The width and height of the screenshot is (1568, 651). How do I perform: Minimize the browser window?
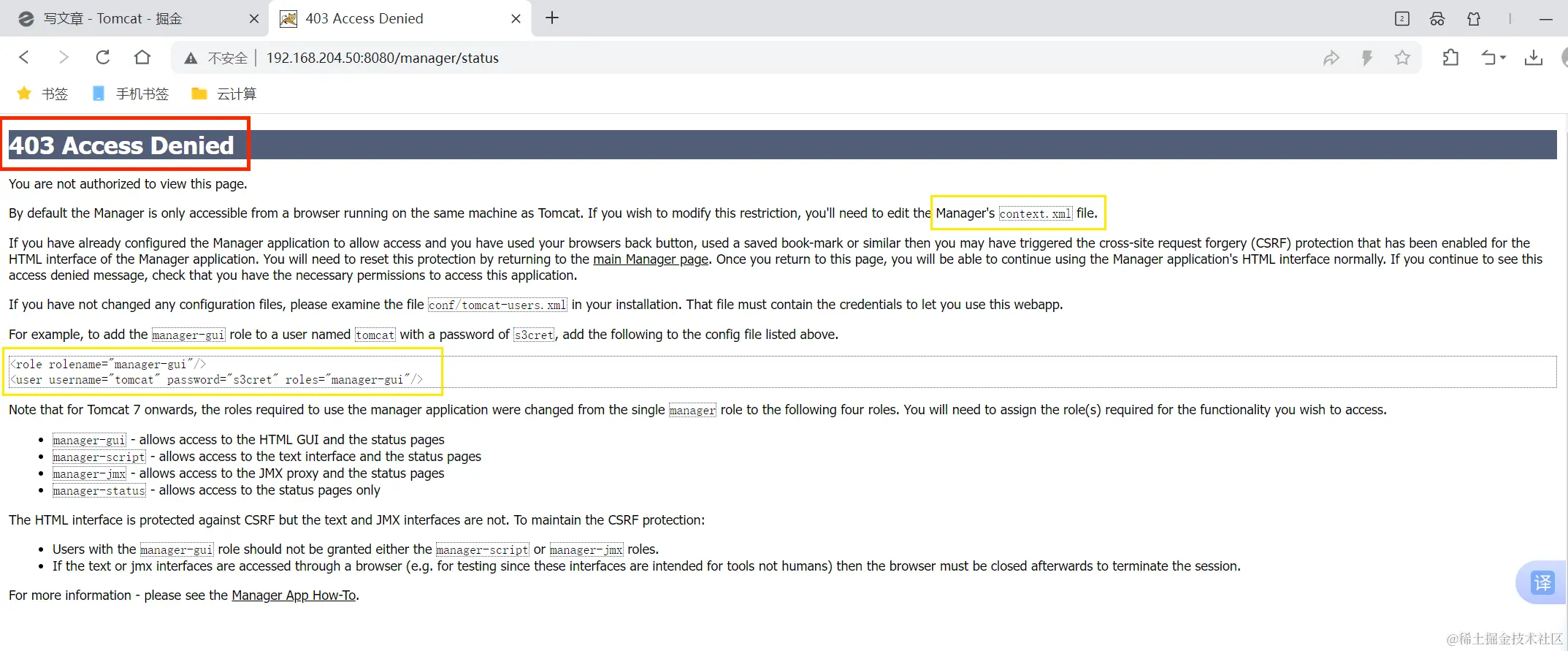pyautogui.click(x=1545, y=19)
